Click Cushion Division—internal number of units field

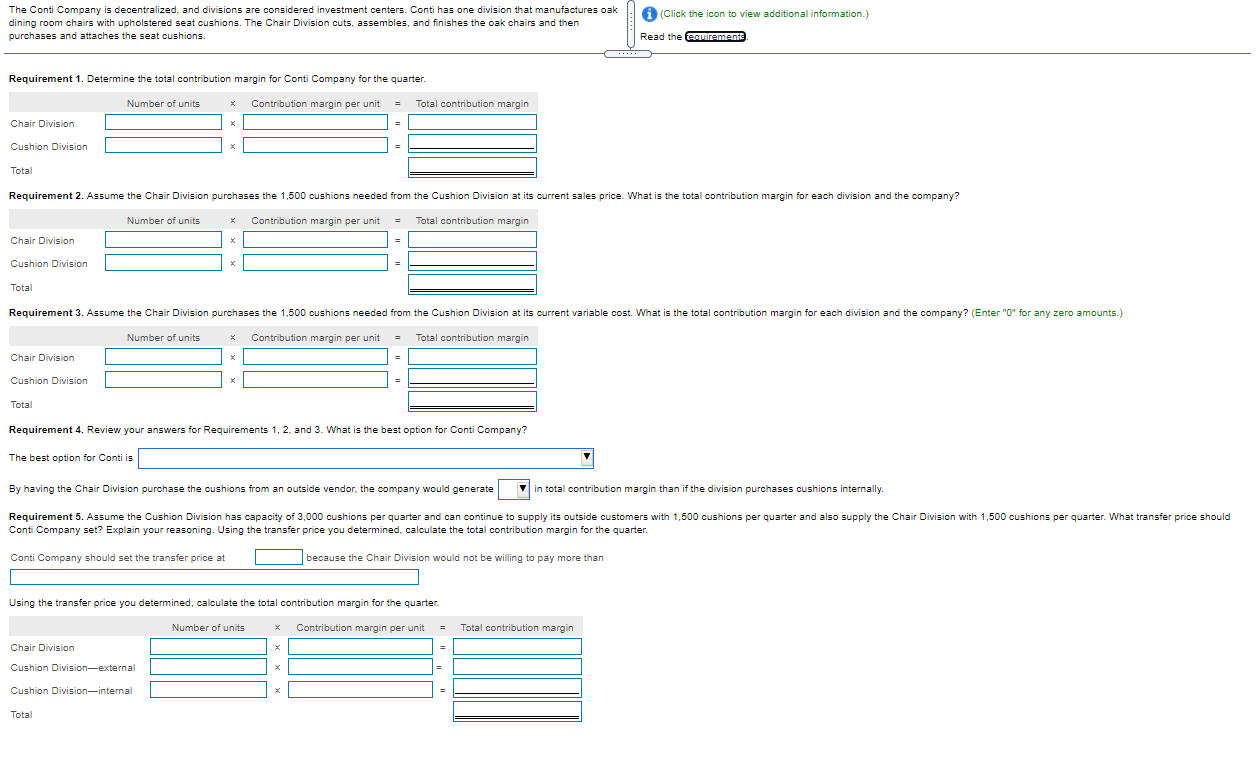(x=209, y=689)
